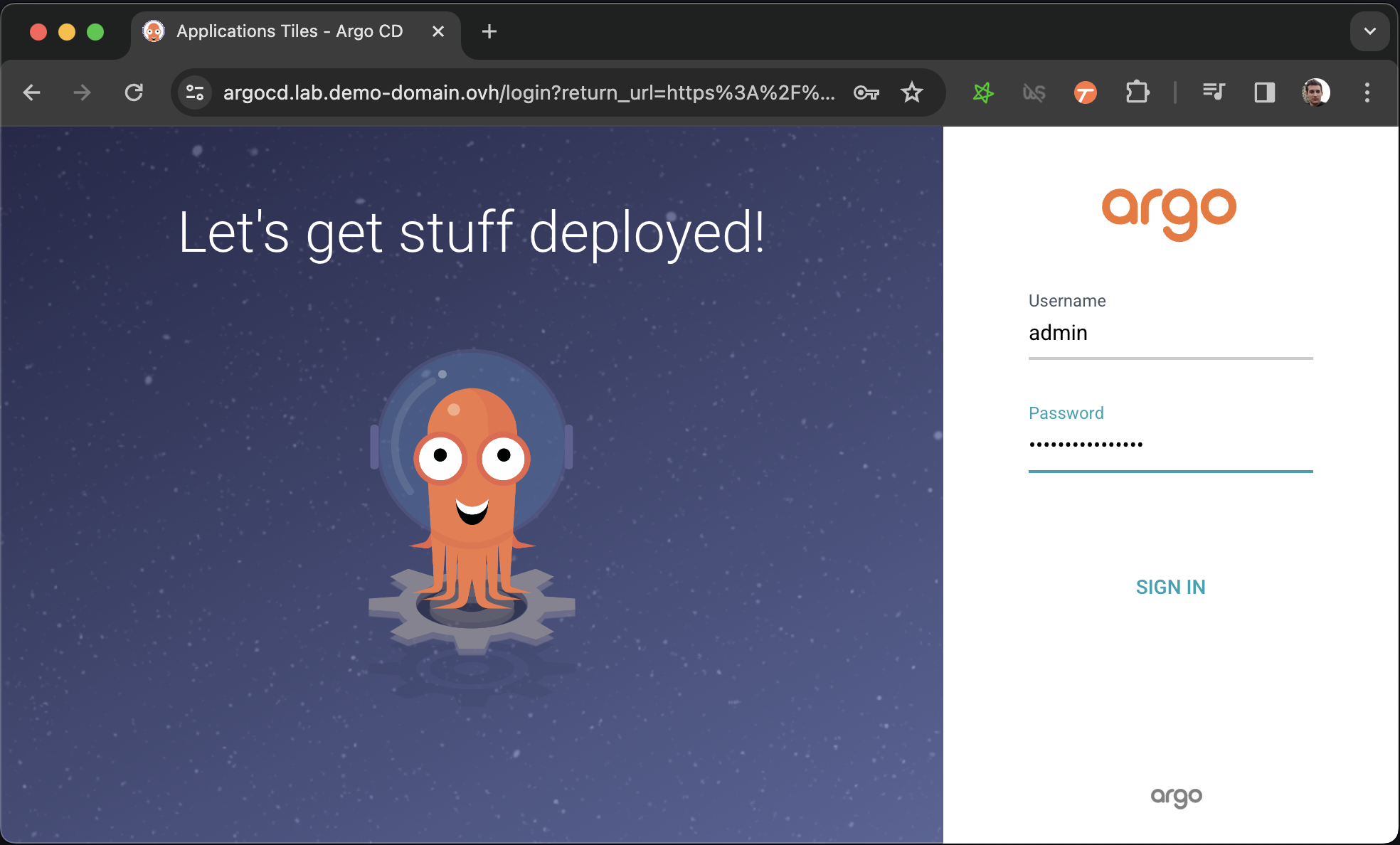Image resolution: width=1400 pixels, height=845 pixels.
Task: Focus the Username input field
Action: [x=1170, y=334]
